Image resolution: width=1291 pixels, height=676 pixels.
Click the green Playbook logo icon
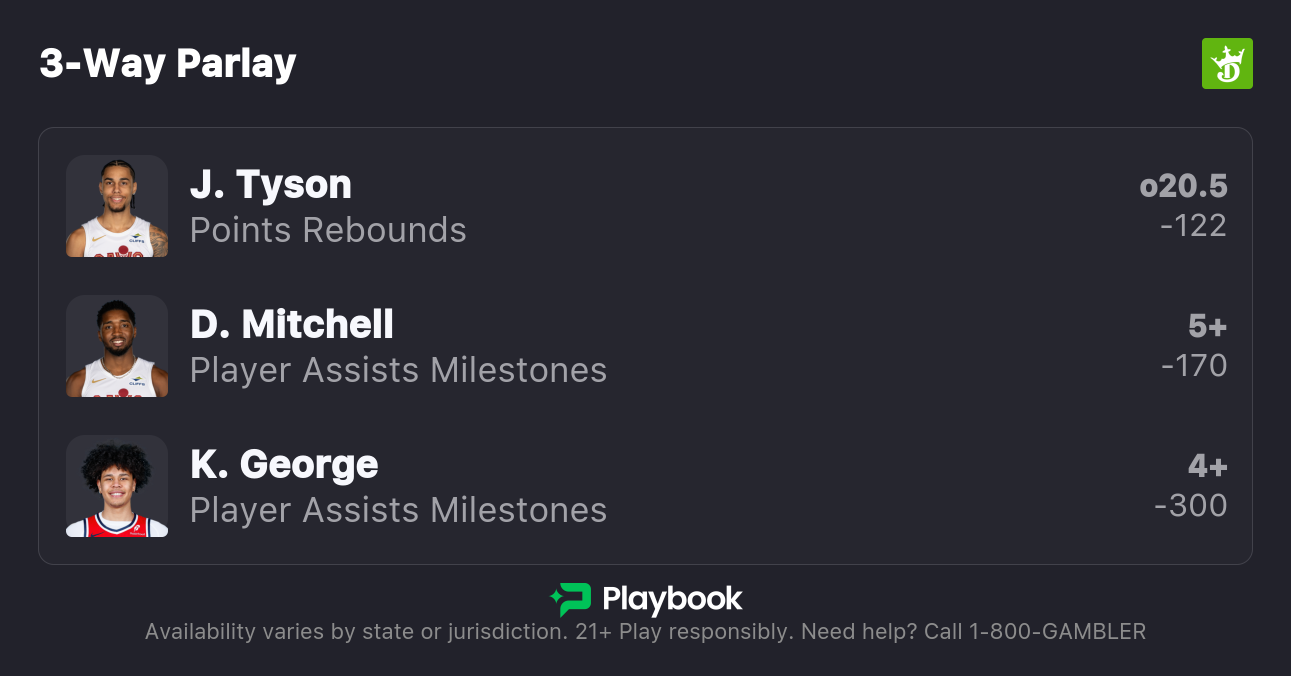click(571, 600)
